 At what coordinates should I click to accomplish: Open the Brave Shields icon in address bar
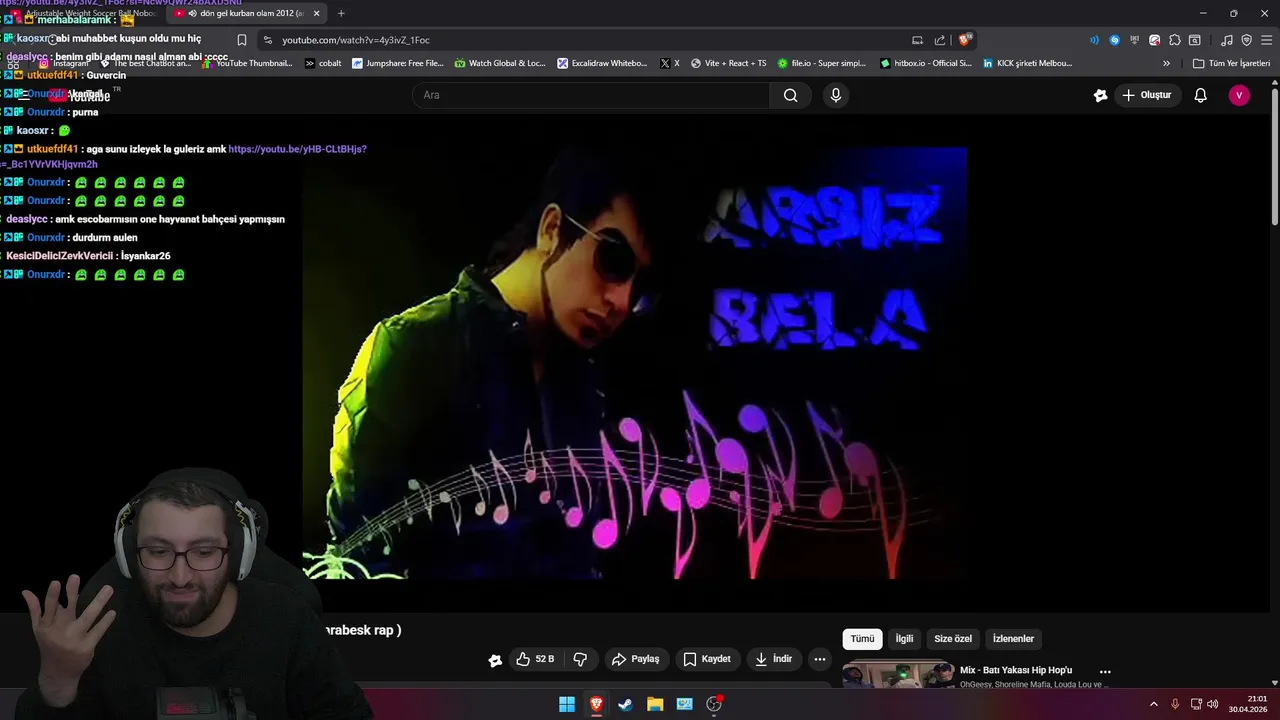tap(964, 40)
